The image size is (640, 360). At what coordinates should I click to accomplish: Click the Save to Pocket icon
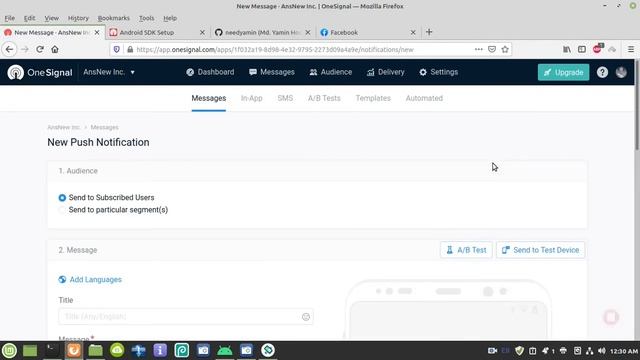pos(492,49)
